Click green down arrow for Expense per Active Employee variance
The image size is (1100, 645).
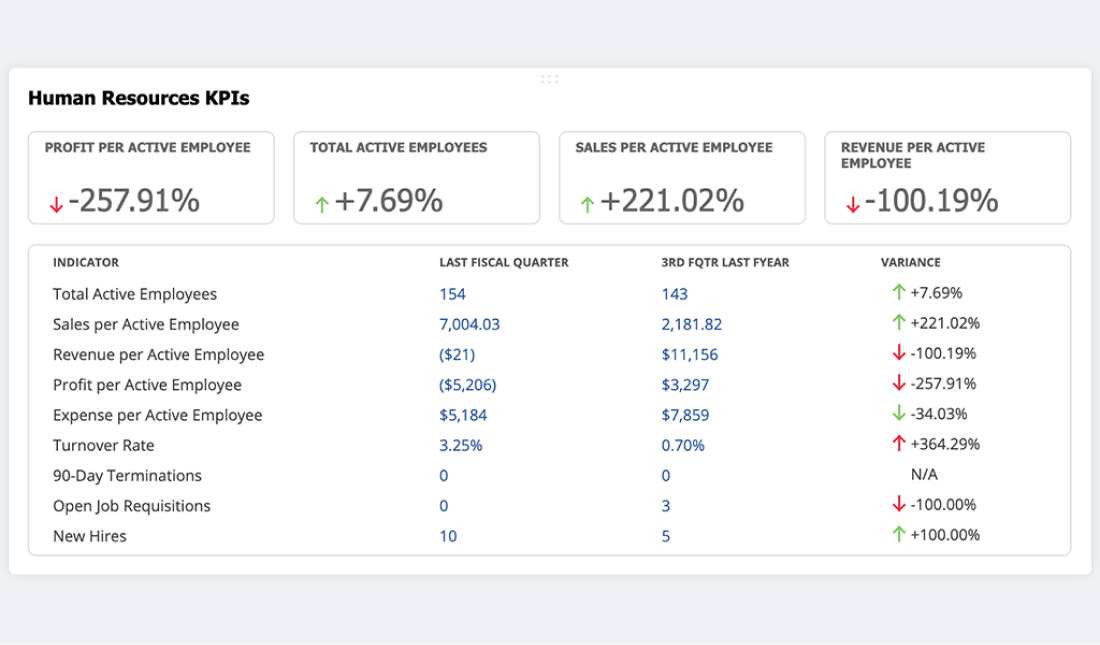tap(898, 414)
